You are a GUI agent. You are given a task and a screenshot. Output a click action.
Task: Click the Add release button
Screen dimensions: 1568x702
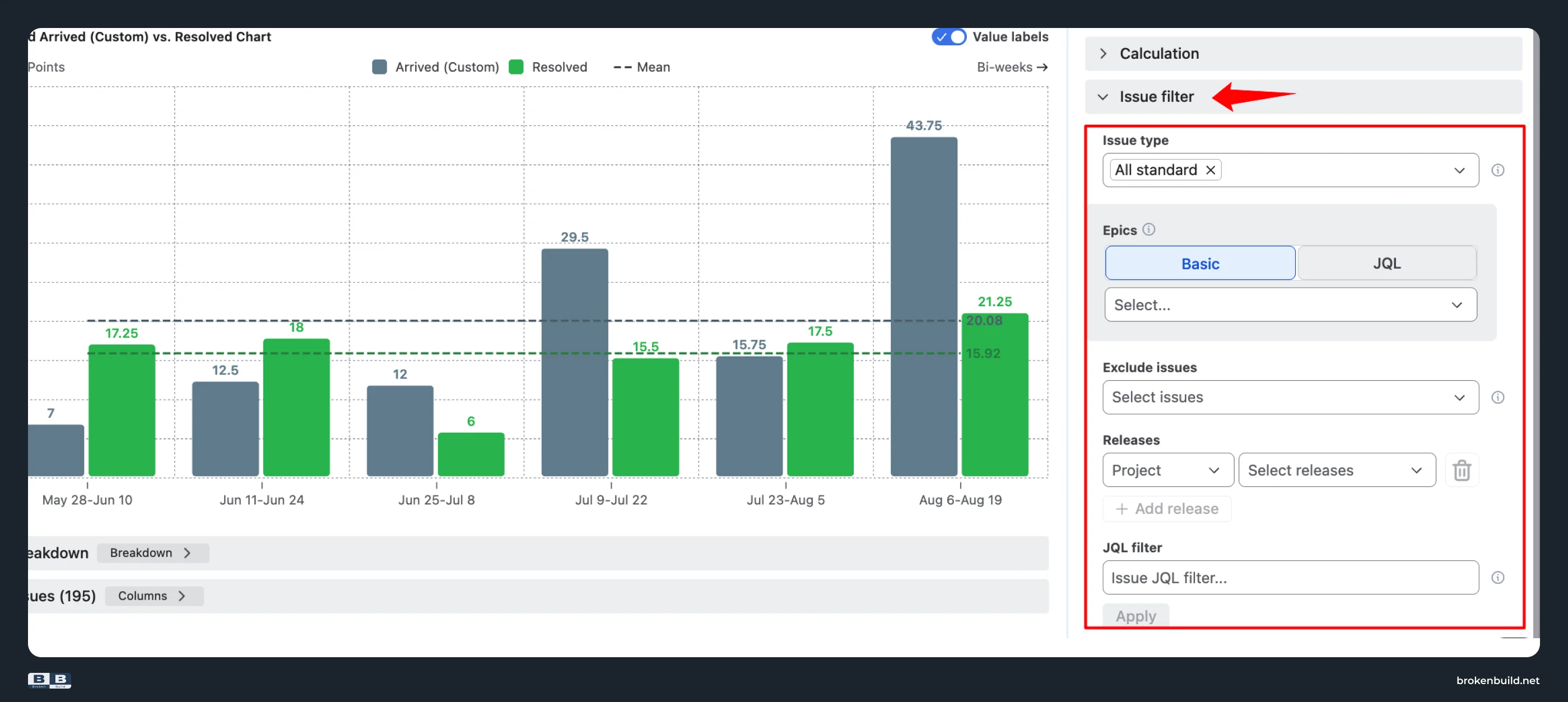(x=1167, y=508)
